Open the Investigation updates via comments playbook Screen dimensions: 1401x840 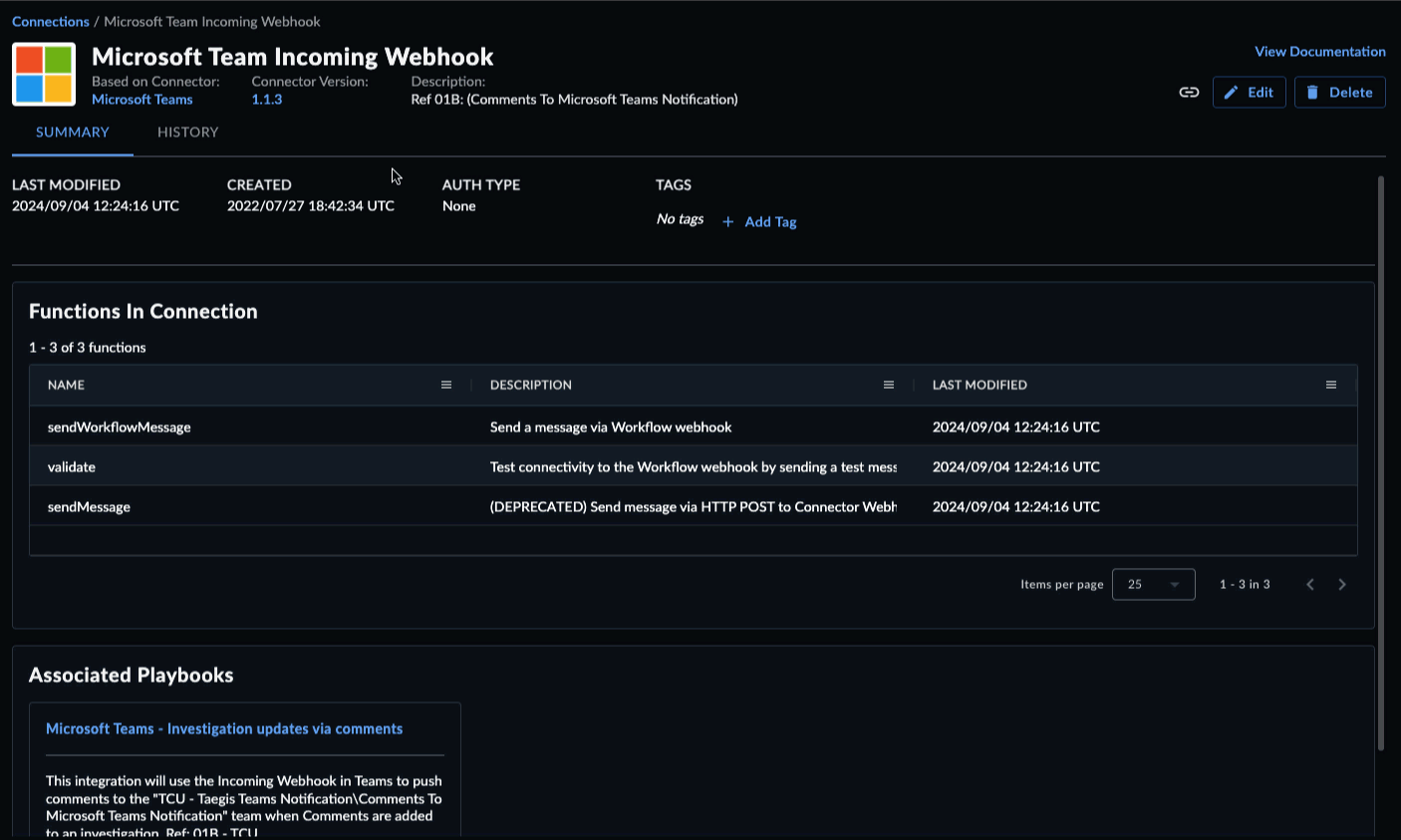[x=224, y=728]
